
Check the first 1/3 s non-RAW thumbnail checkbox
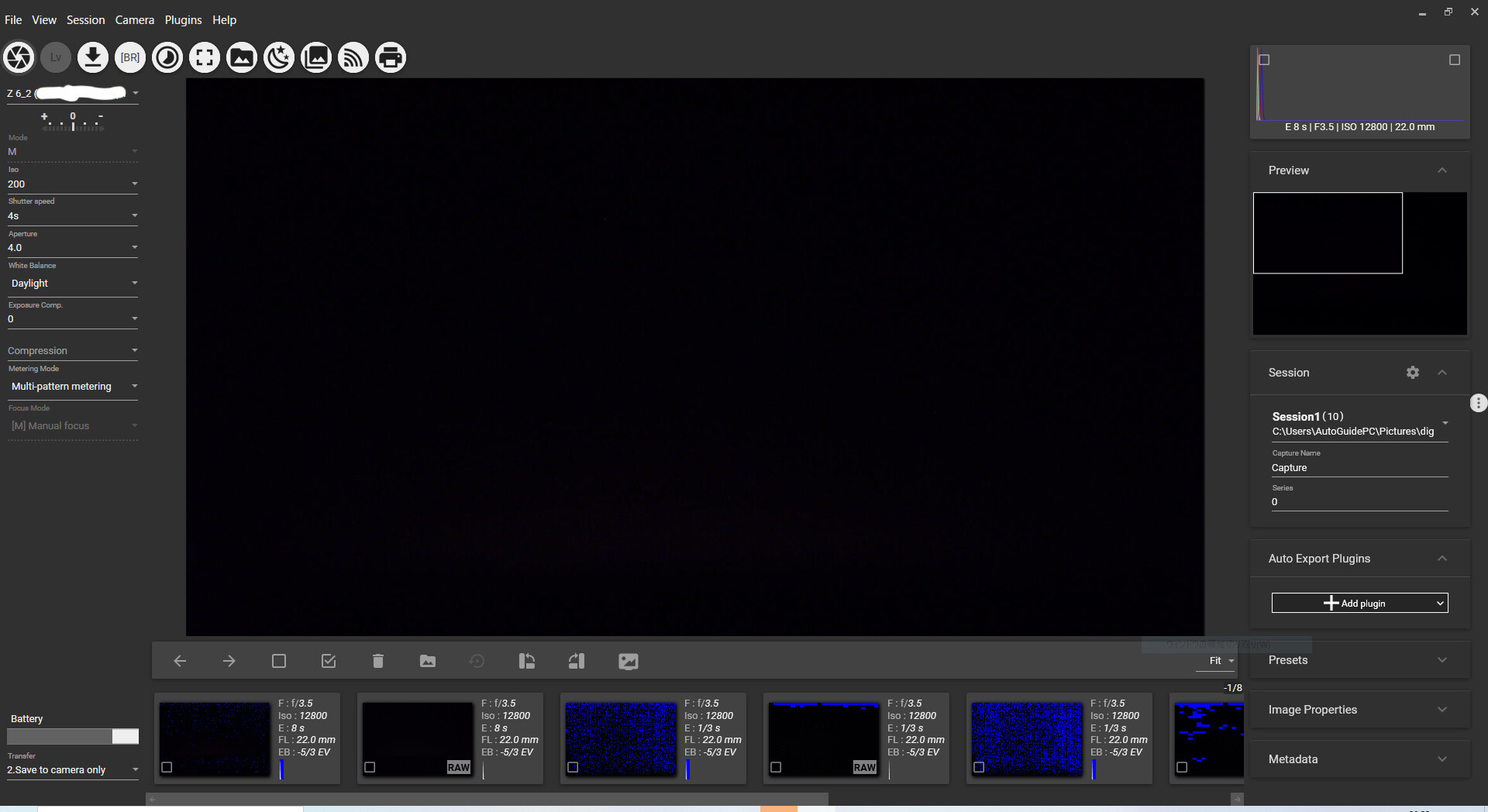[x=573, y=767]
